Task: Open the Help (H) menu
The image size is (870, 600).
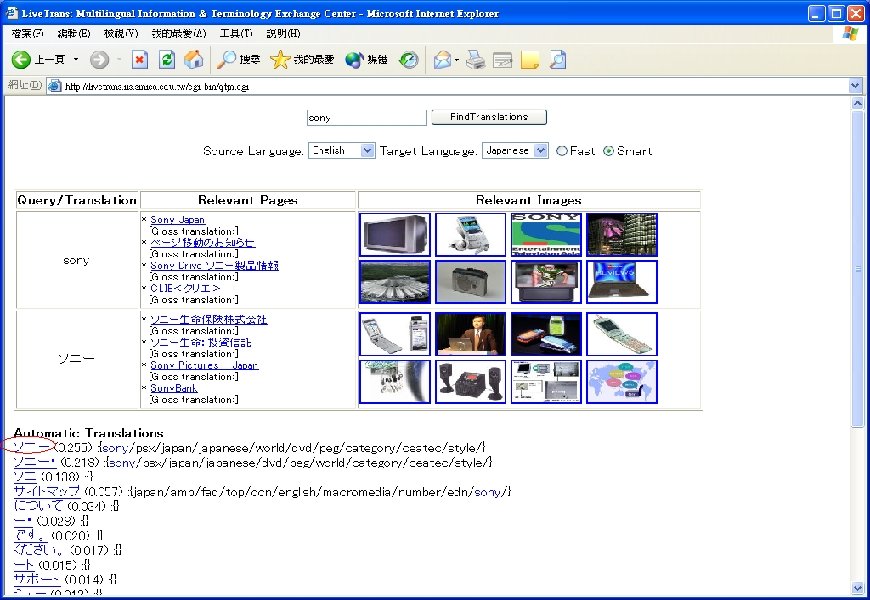Action: pyautogui.click(x=283, y=33)
